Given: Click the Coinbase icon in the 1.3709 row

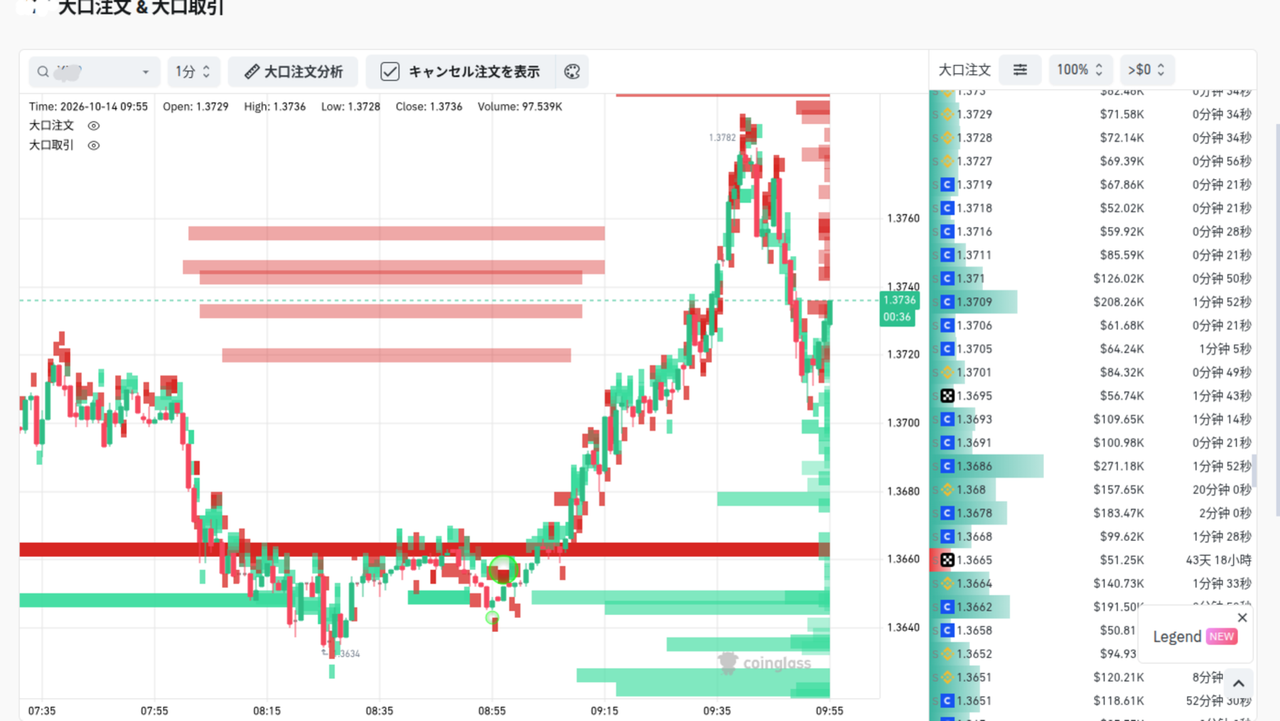Looking at the screenshot, I should pyautogui.click(x=948, y=302).
